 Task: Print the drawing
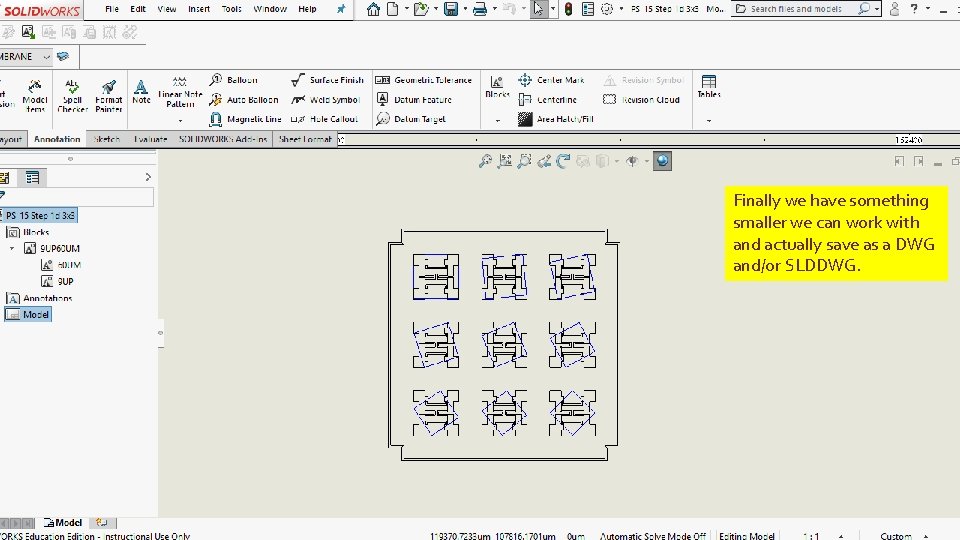480,9
